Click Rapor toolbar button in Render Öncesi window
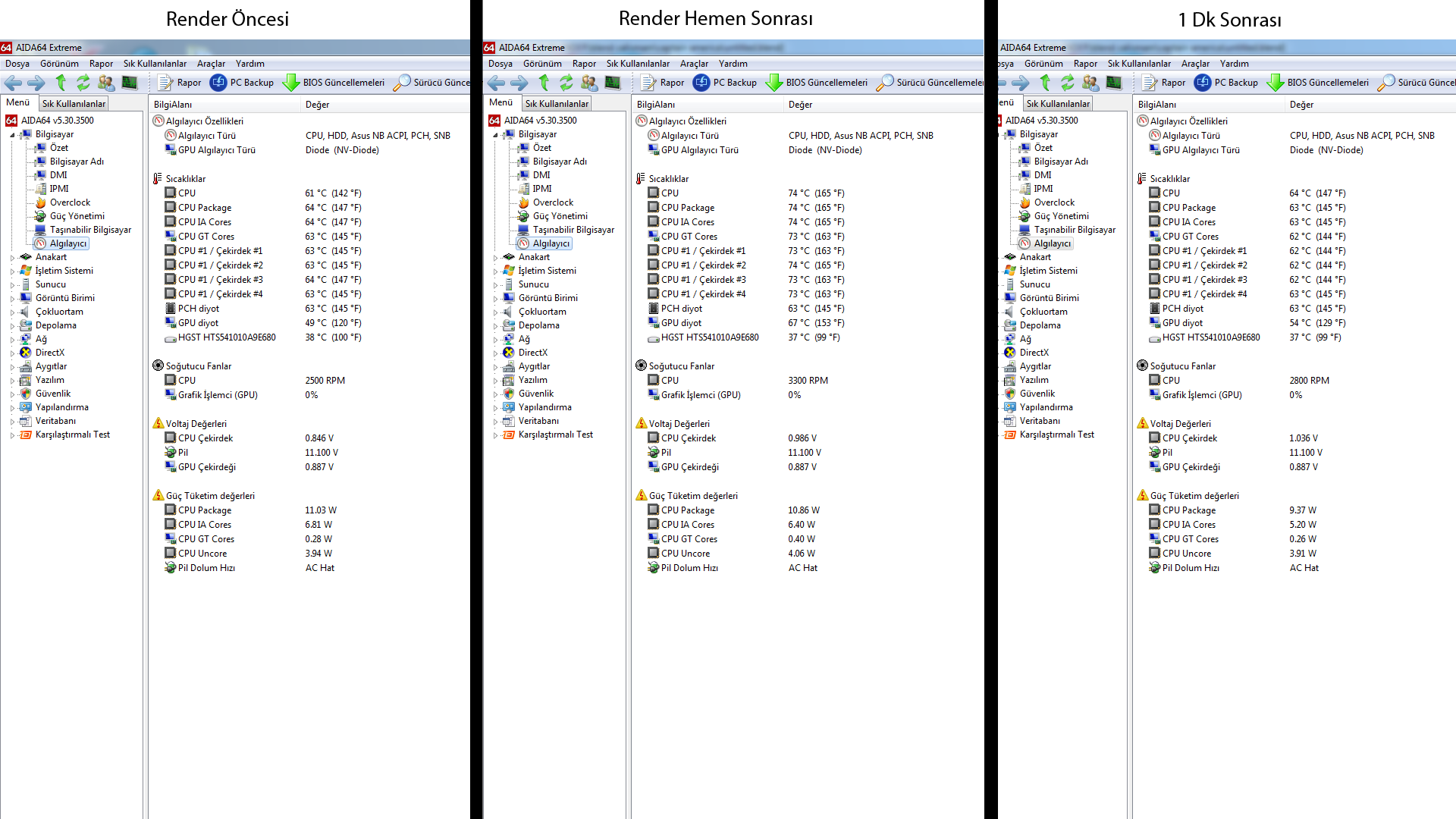This screenshot has width=1456, height=819. tap(180, 83)
